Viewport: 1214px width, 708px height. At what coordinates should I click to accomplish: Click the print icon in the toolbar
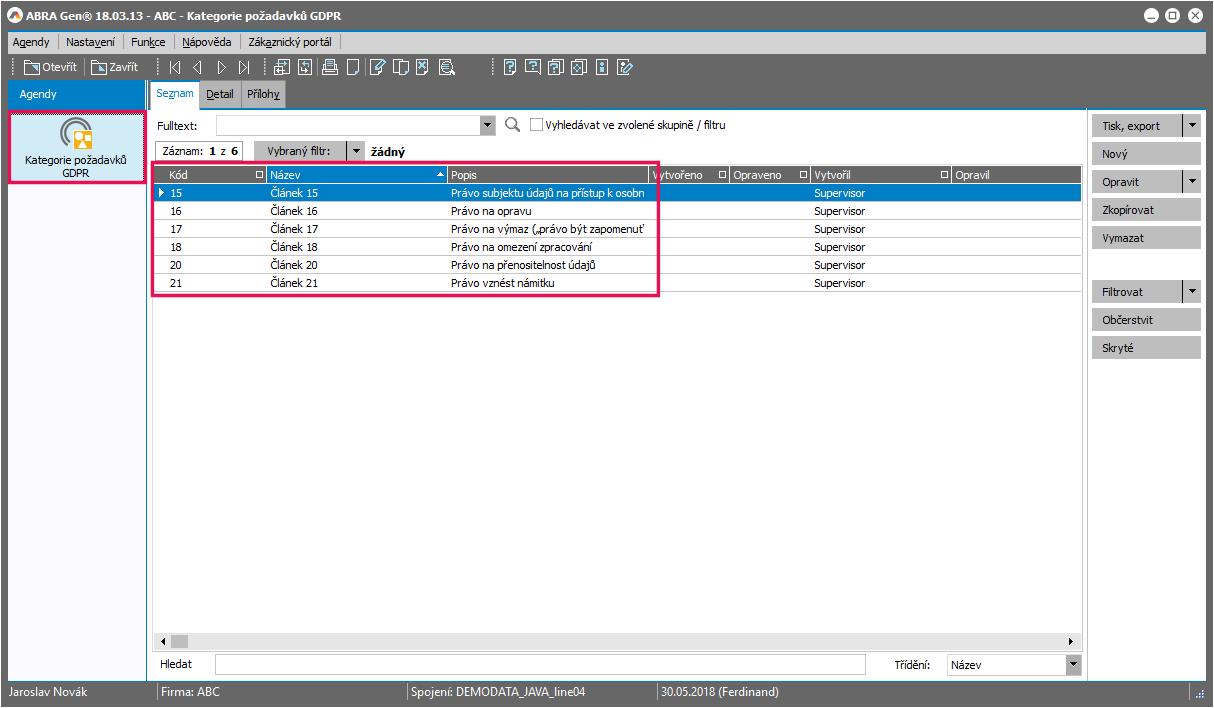[x=329, y=68]
